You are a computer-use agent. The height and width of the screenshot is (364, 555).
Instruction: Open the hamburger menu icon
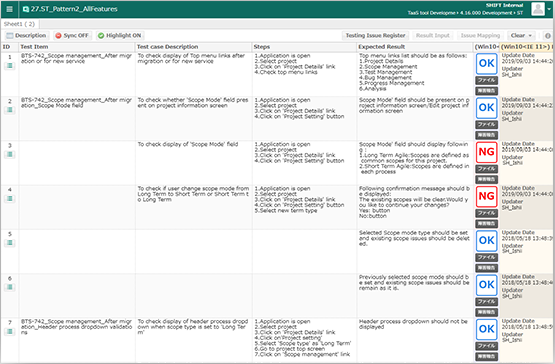click(9, 9)
